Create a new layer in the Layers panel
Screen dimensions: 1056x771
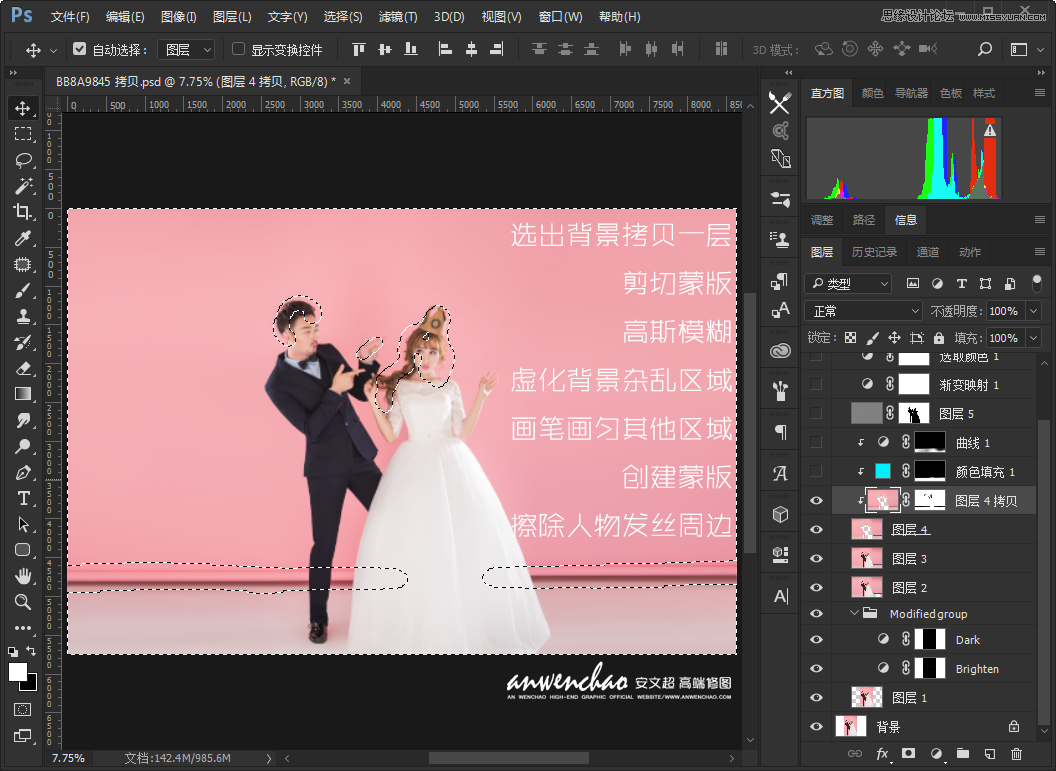coord(991,754)
